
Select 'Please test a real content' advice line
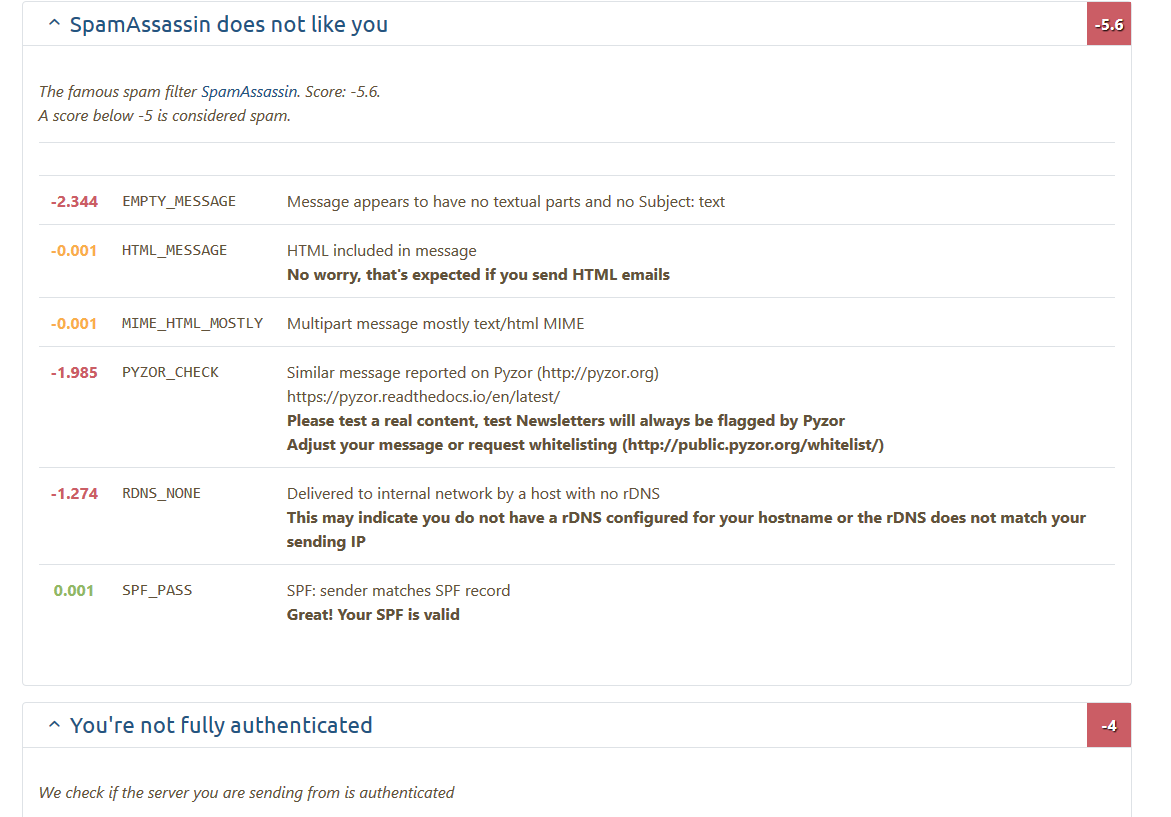(565, 420)
